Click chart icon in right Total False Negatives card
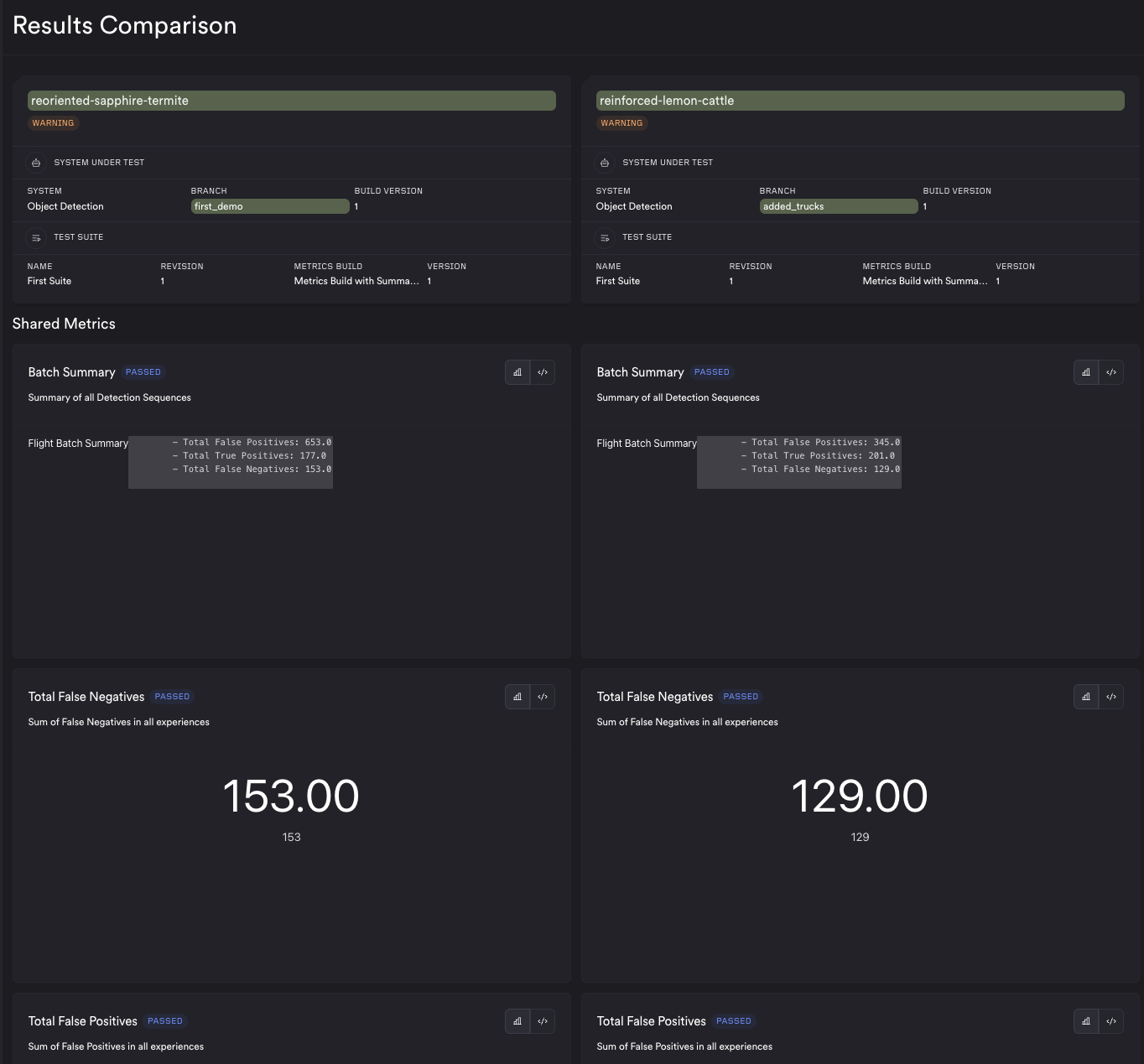The height and width of the screenshot is (1064, 1144). pyautogui.click(x=1086, y=697)
